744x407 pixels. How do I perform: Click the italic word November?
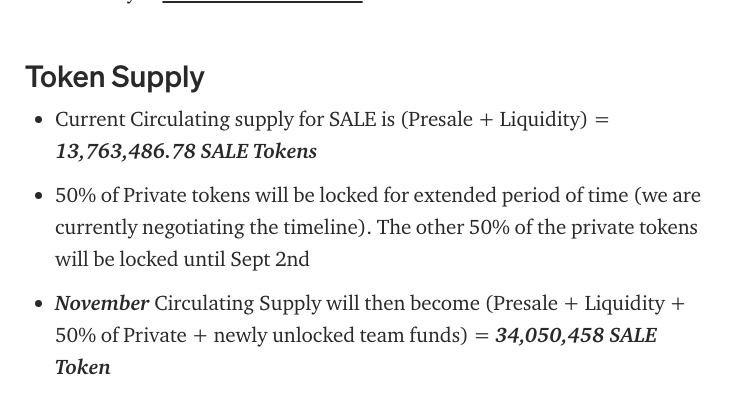coord(102,304)
